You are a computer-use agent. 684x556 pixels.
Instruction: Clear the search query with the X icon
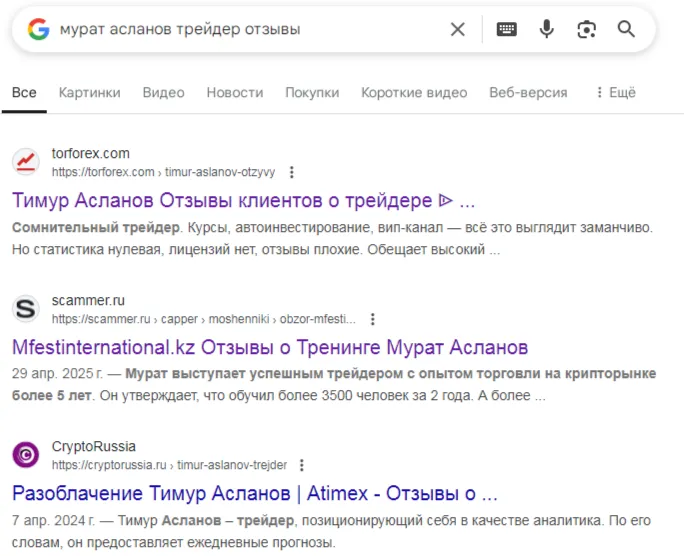click(x=458, y=30)
